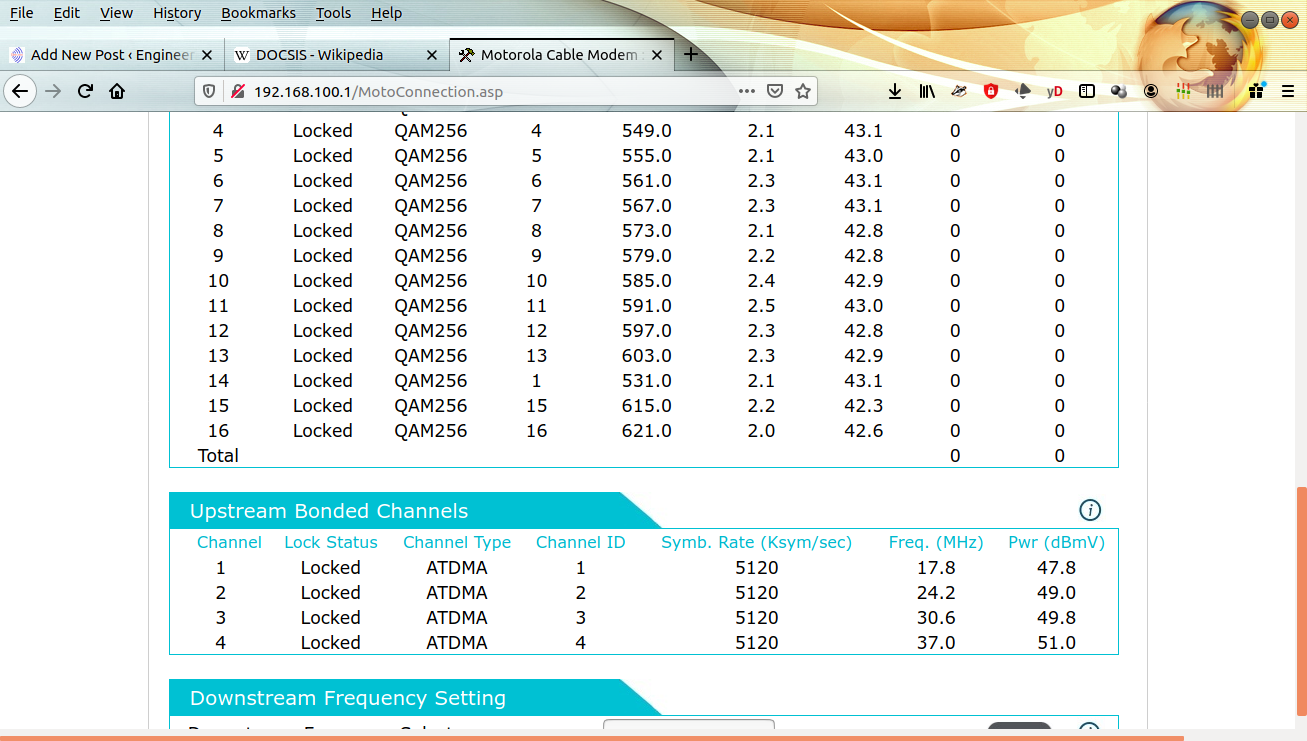
Task: Open the page actions three-dot menu
Action: coord(746,91)
